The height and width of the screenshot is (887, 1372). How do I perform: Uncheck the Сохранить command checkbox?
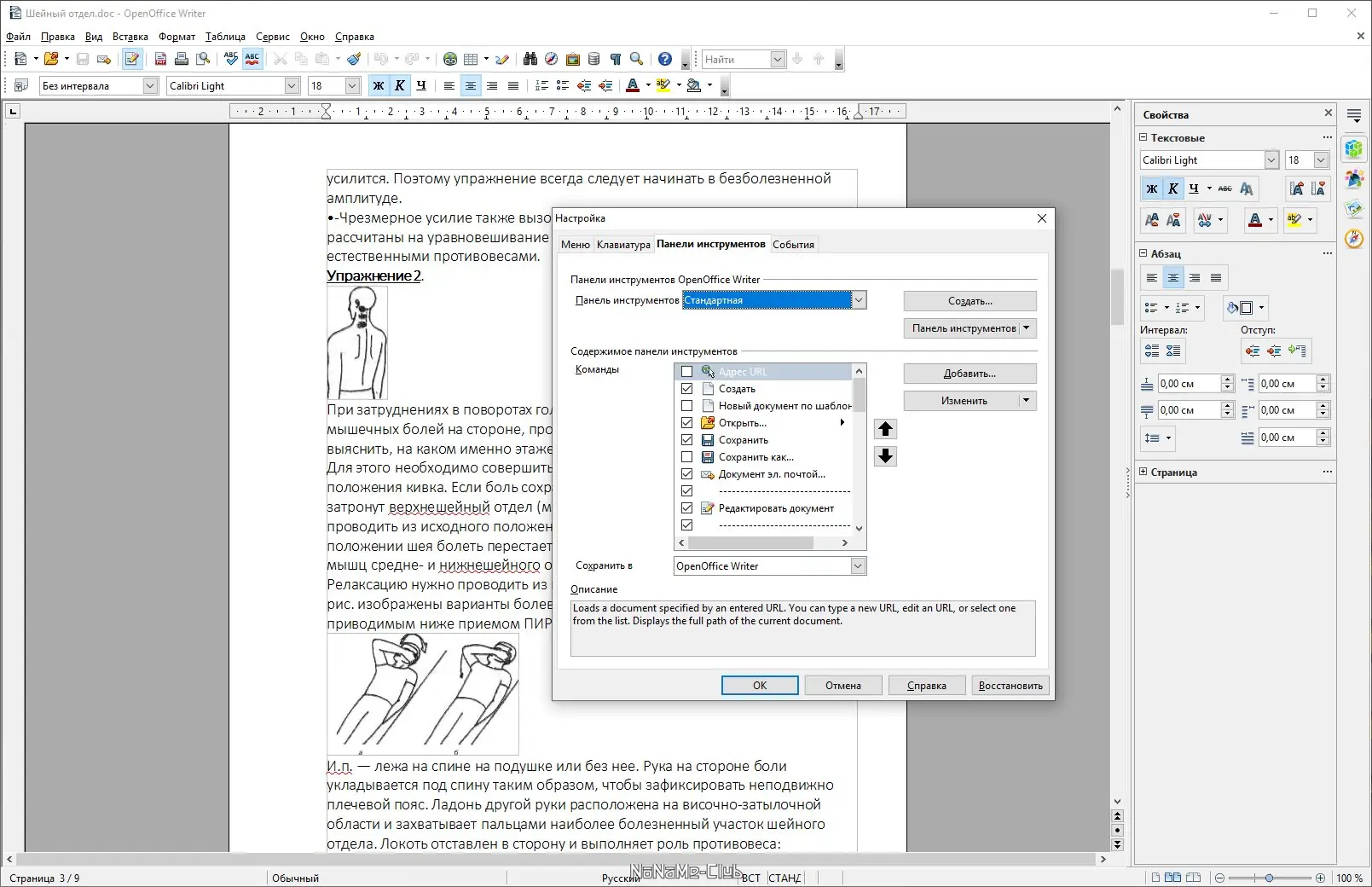coord(686,440)
